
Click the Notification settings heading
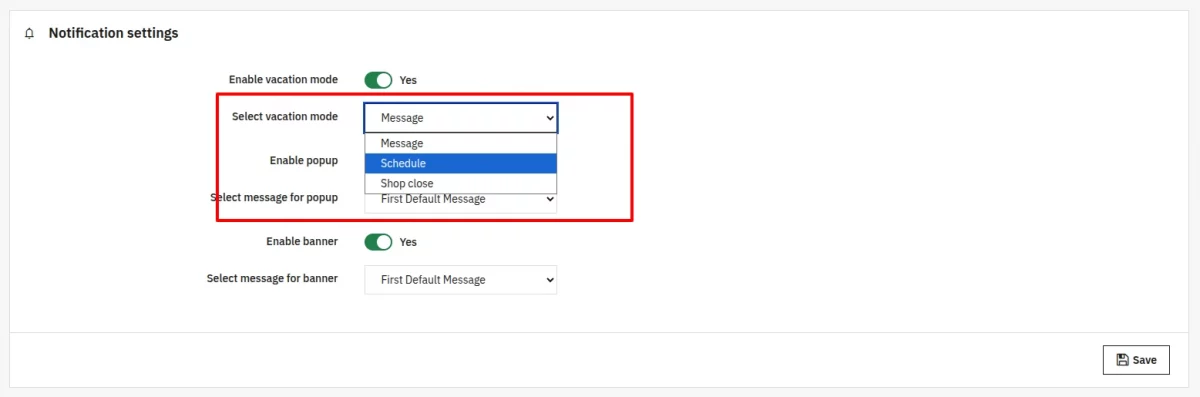point(113,33)
